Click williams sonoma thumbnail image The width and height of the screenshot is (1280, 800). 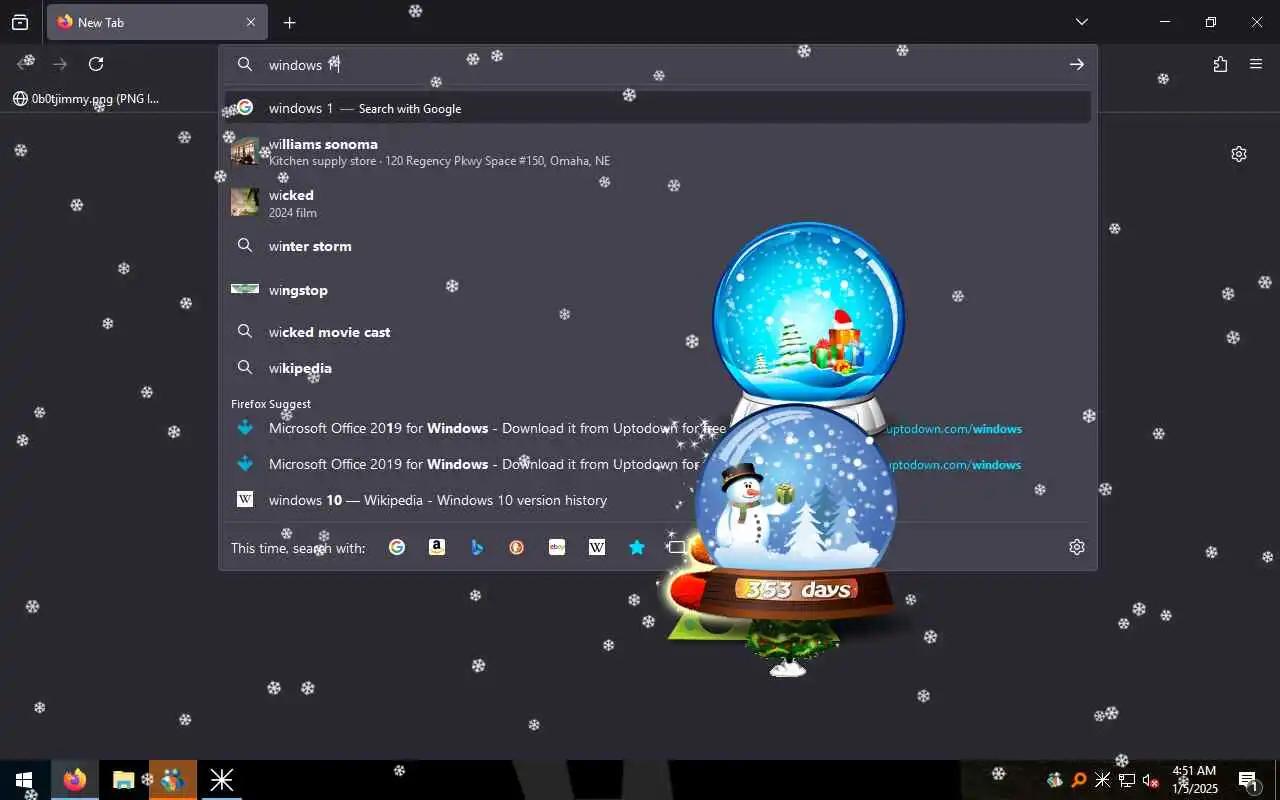(245, 152)
